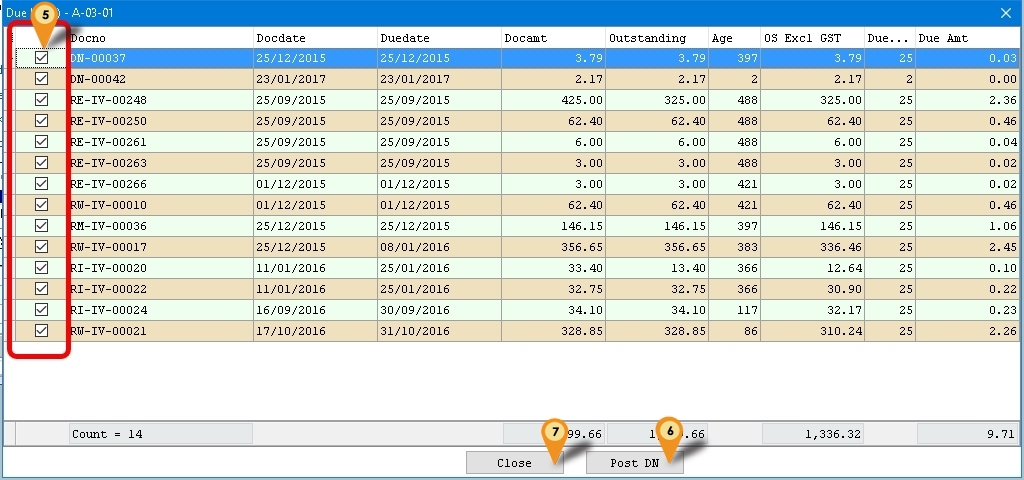Select the RI-IV-00020 row docno
This screenshot has width=1024, height=480.
click(109, 268)
